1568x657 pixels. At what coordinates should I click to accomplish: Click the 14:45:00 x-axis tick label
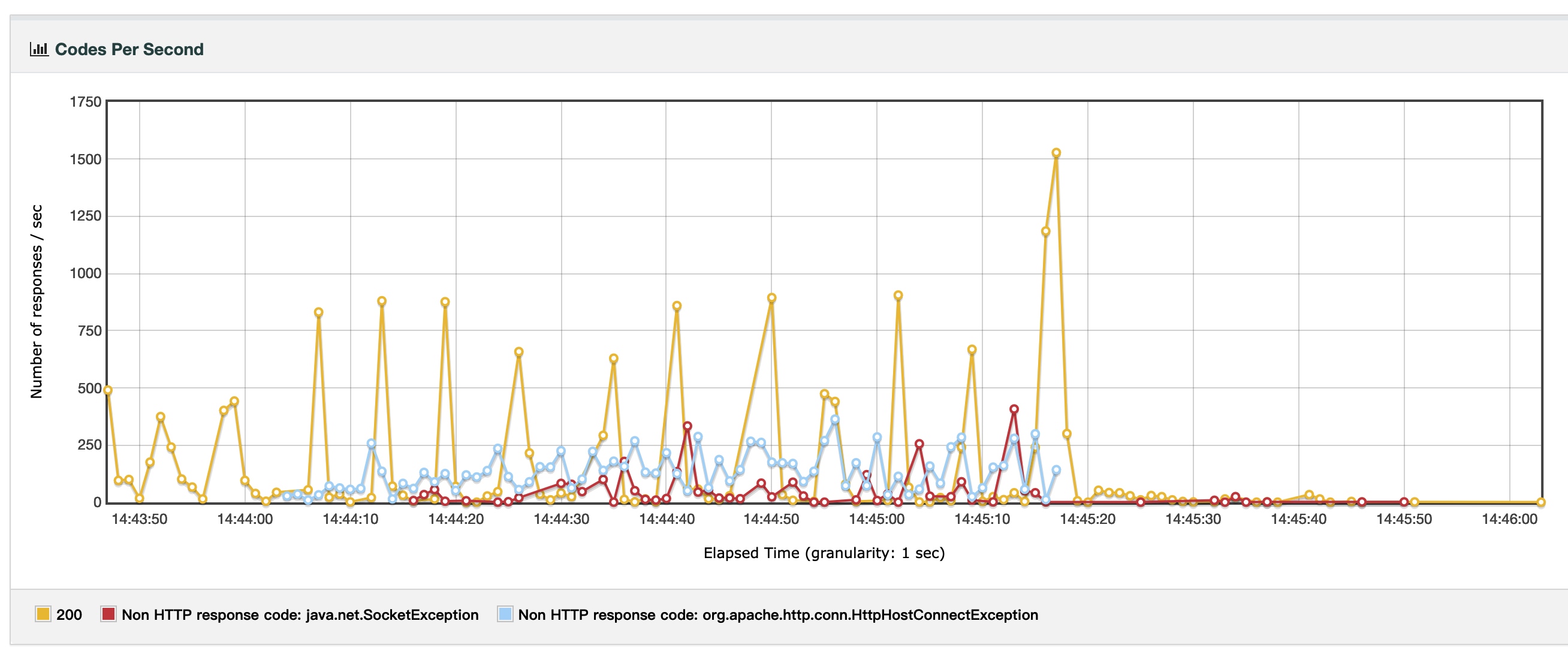[876, 519]
